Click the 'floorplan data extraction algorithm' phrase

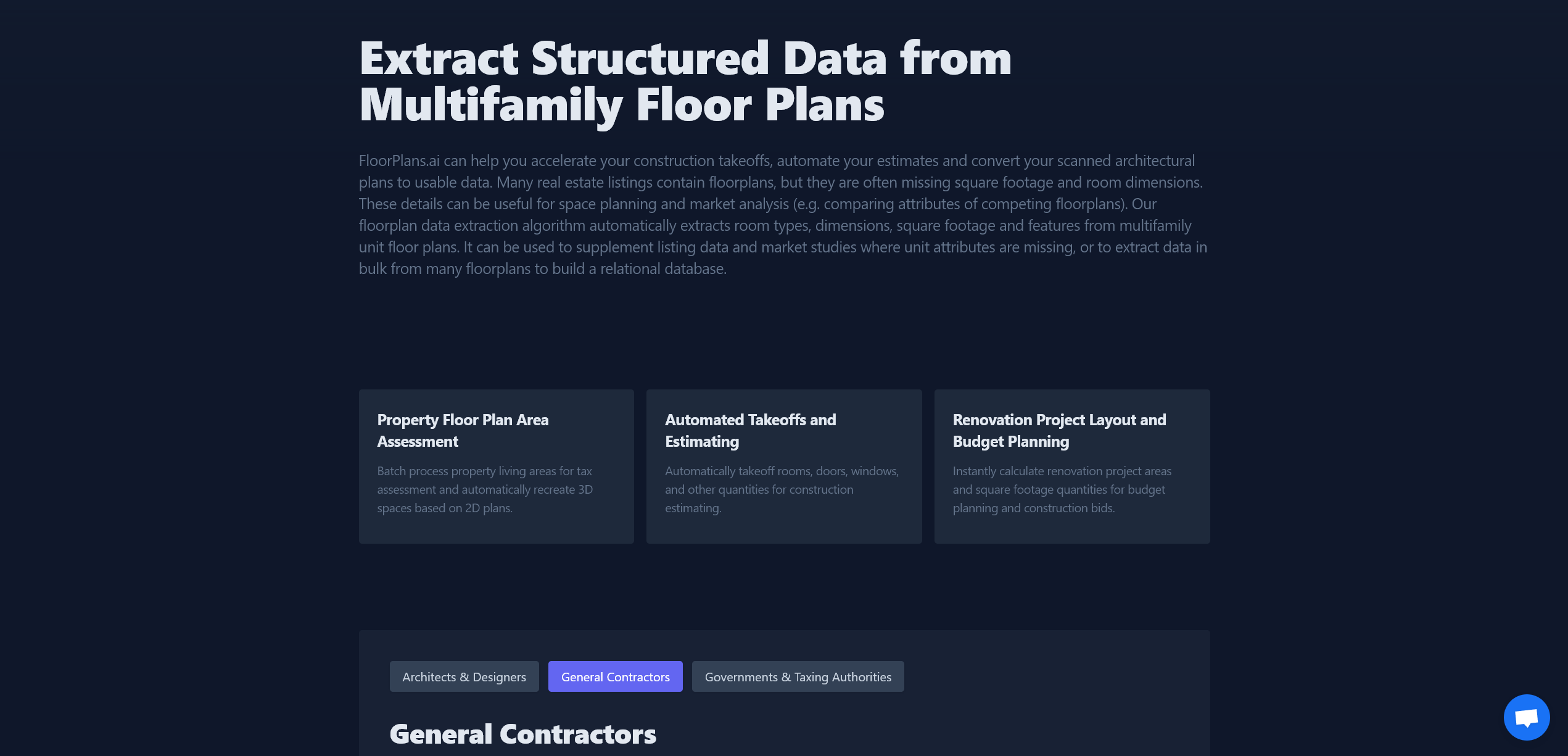tap(472, 226)
